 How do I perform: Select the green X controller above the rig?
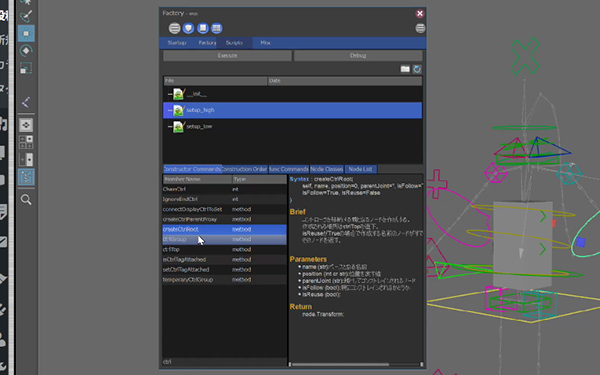(525, 56)
